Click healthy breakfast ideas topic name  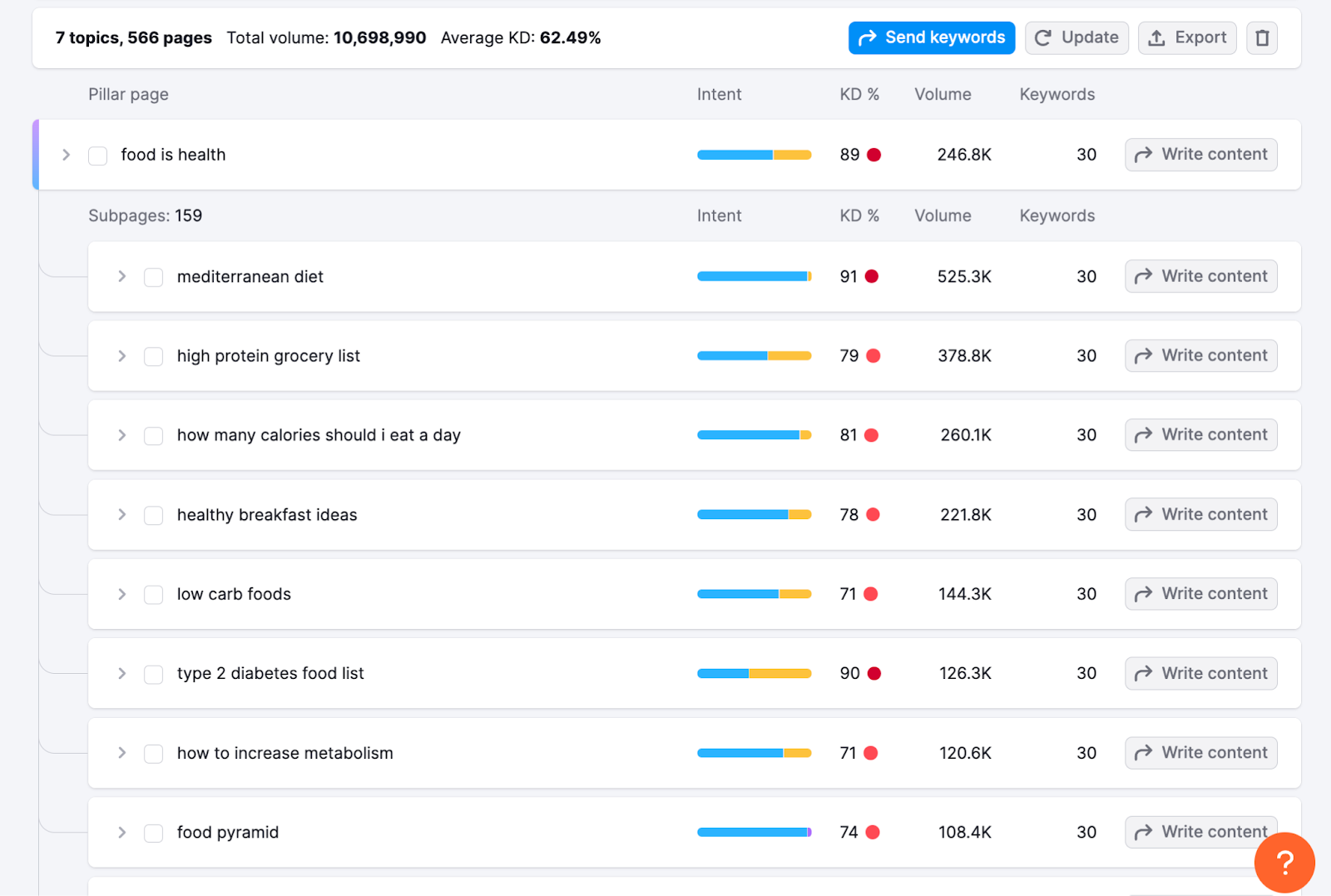click(x=267, y=515)
